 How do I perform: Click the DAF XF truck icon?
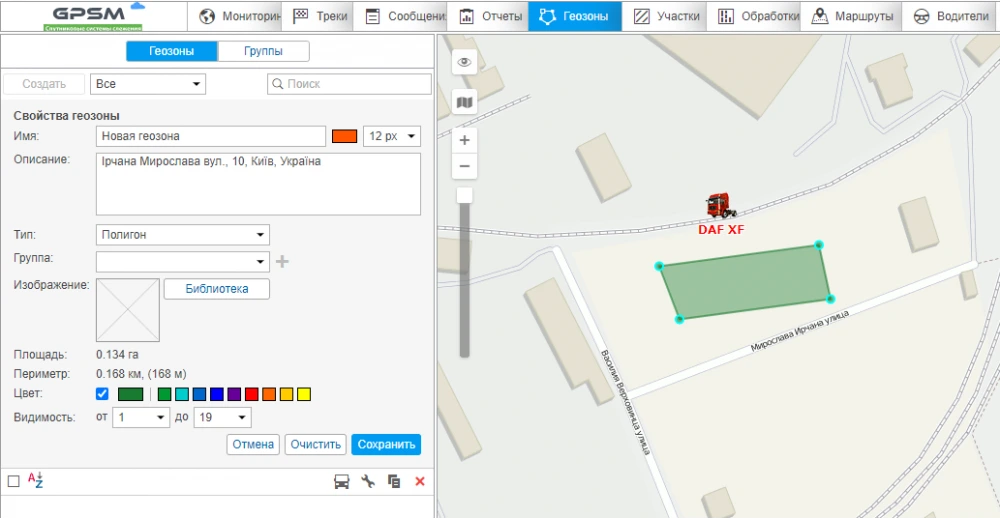coord(720,206)
